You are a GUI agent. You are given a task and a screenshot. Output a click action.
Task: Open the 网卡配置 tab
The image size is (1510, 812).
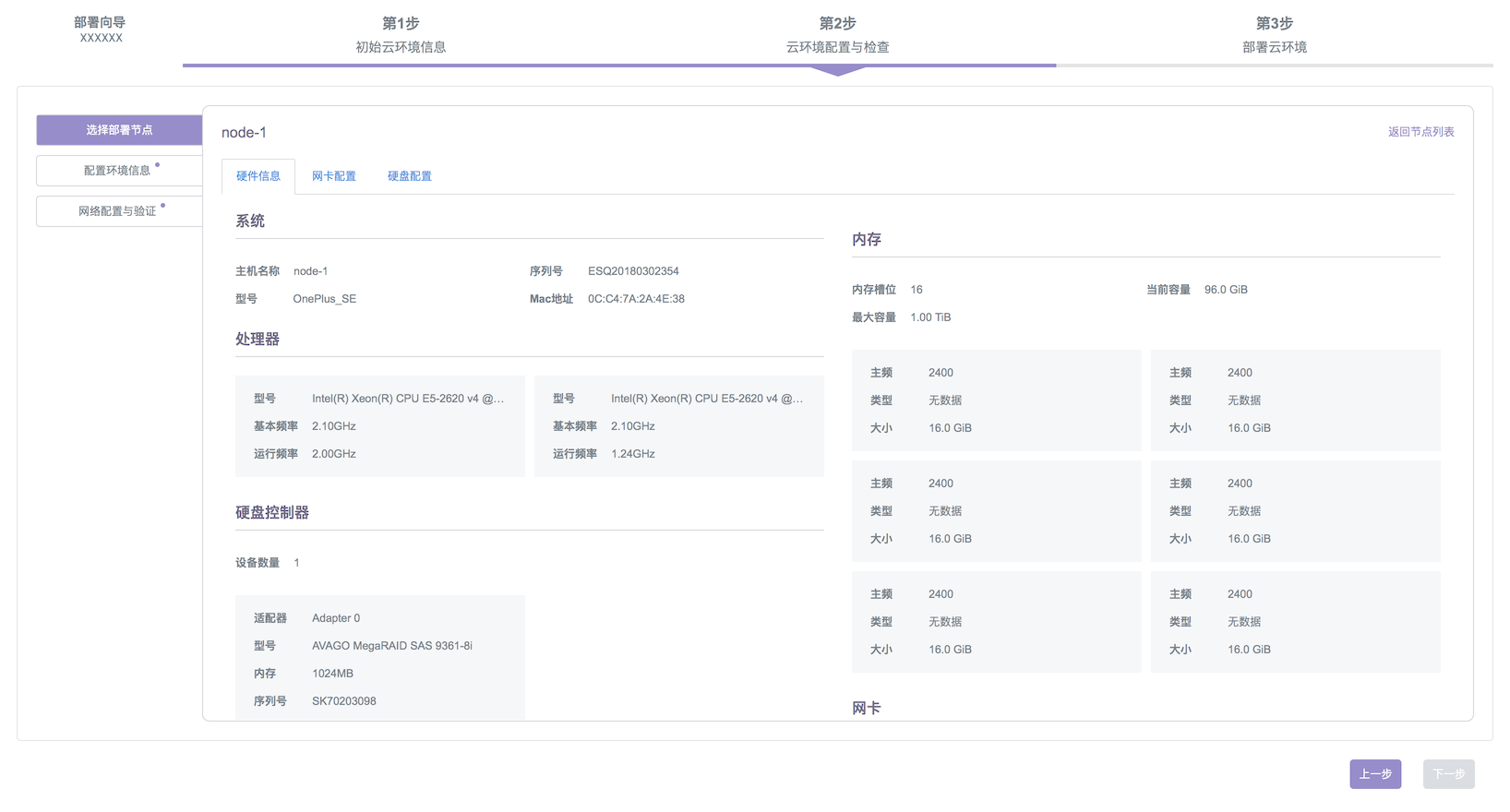(x=333, y=176)
